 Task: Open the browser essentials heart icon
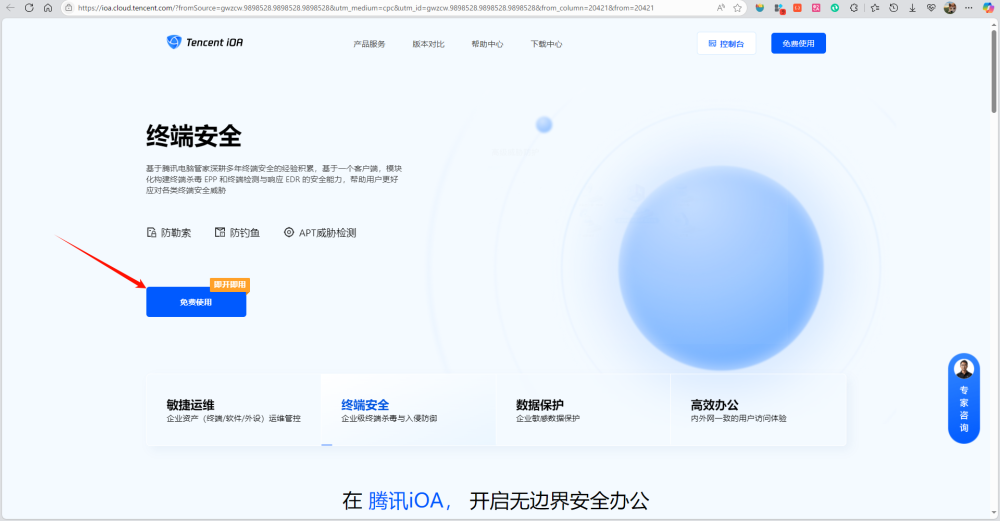click(931, 8)
